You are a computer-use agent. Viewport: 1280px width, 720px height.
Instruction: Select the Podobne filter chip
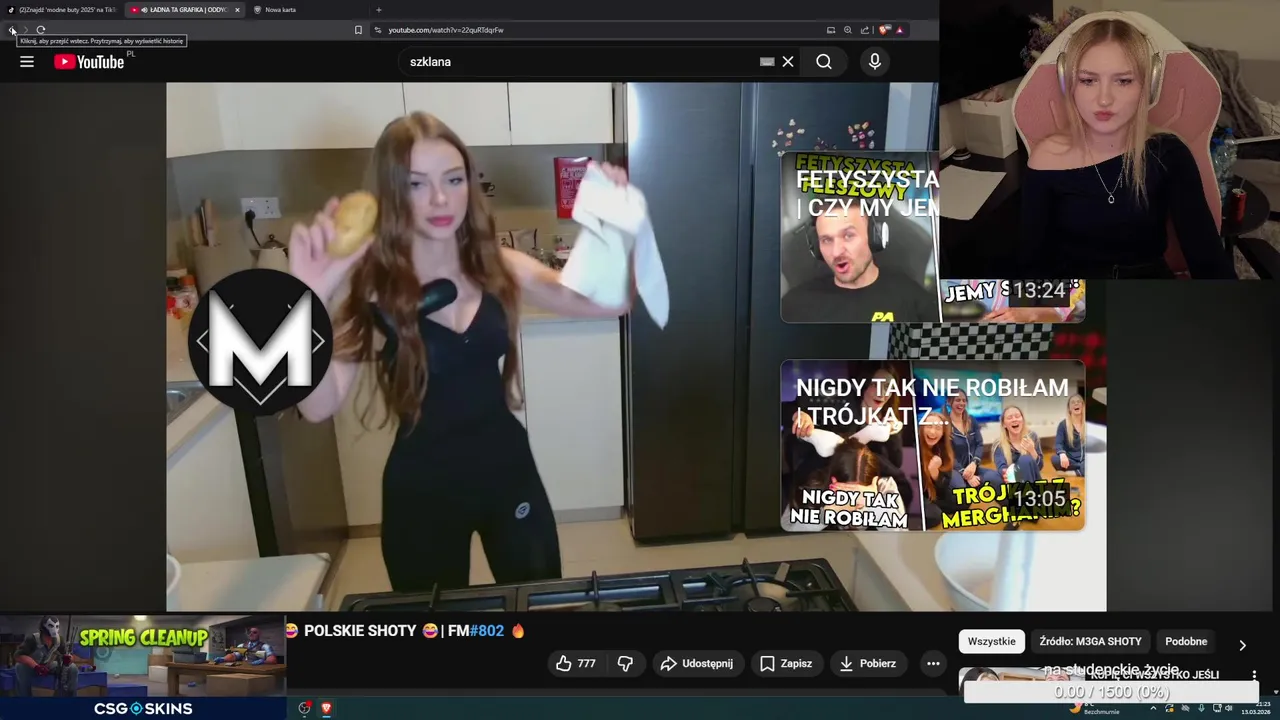1186,642
